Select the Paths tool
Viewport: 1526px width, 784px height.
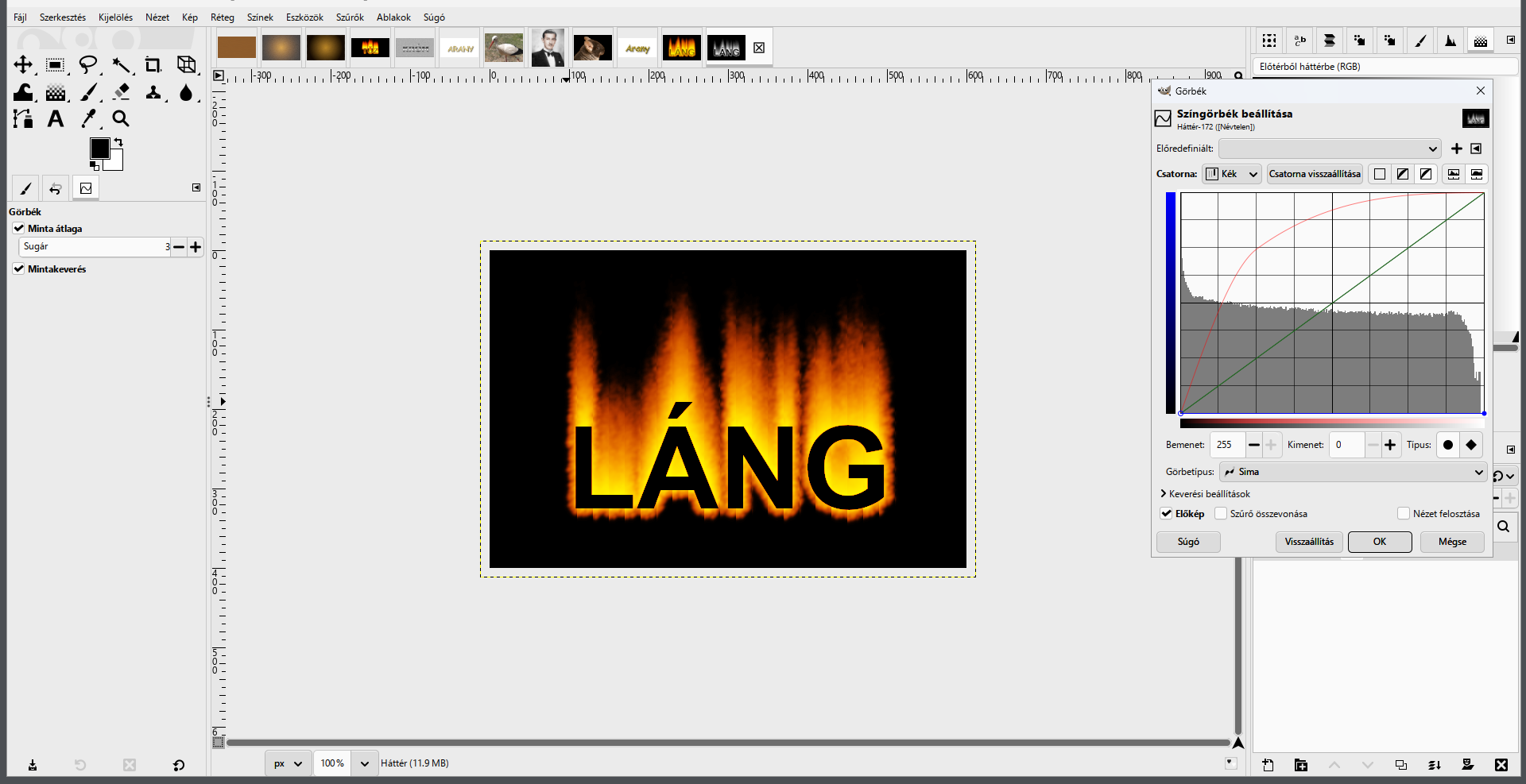pos(23,119)
